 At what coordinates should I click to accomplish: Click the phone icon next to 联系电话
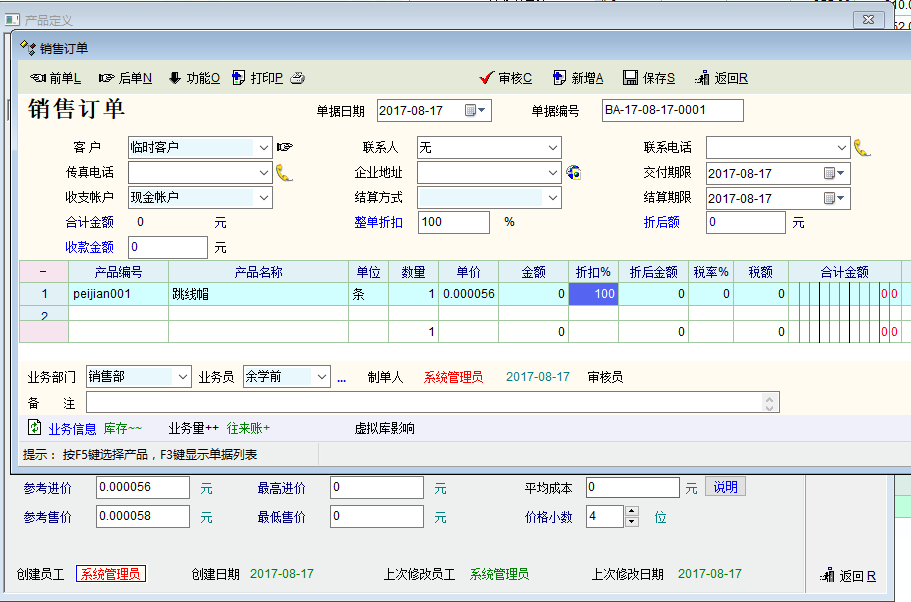tap(861, 147)
